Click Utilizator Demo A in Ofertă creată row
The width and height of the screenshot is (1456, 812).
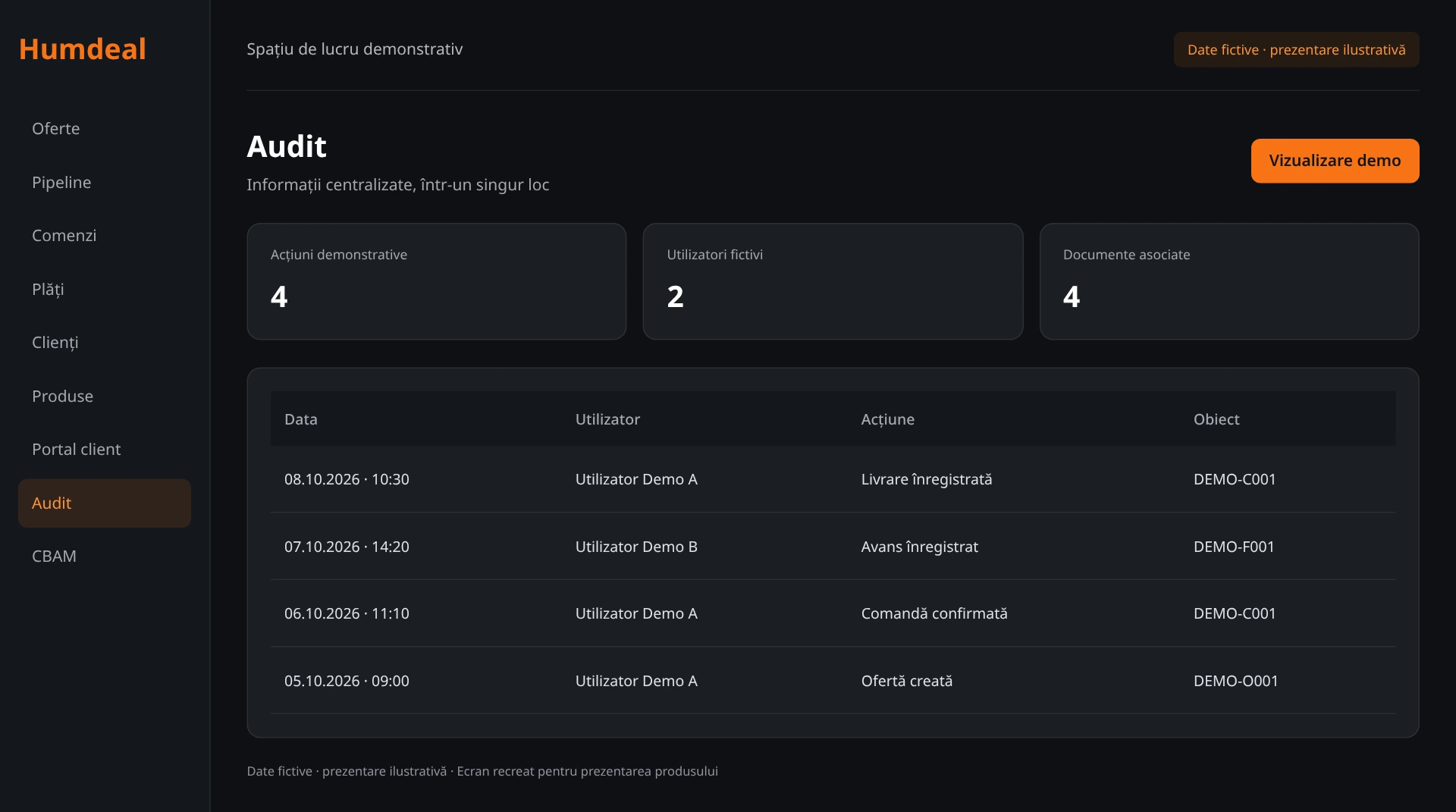click(x=636, y=681)
